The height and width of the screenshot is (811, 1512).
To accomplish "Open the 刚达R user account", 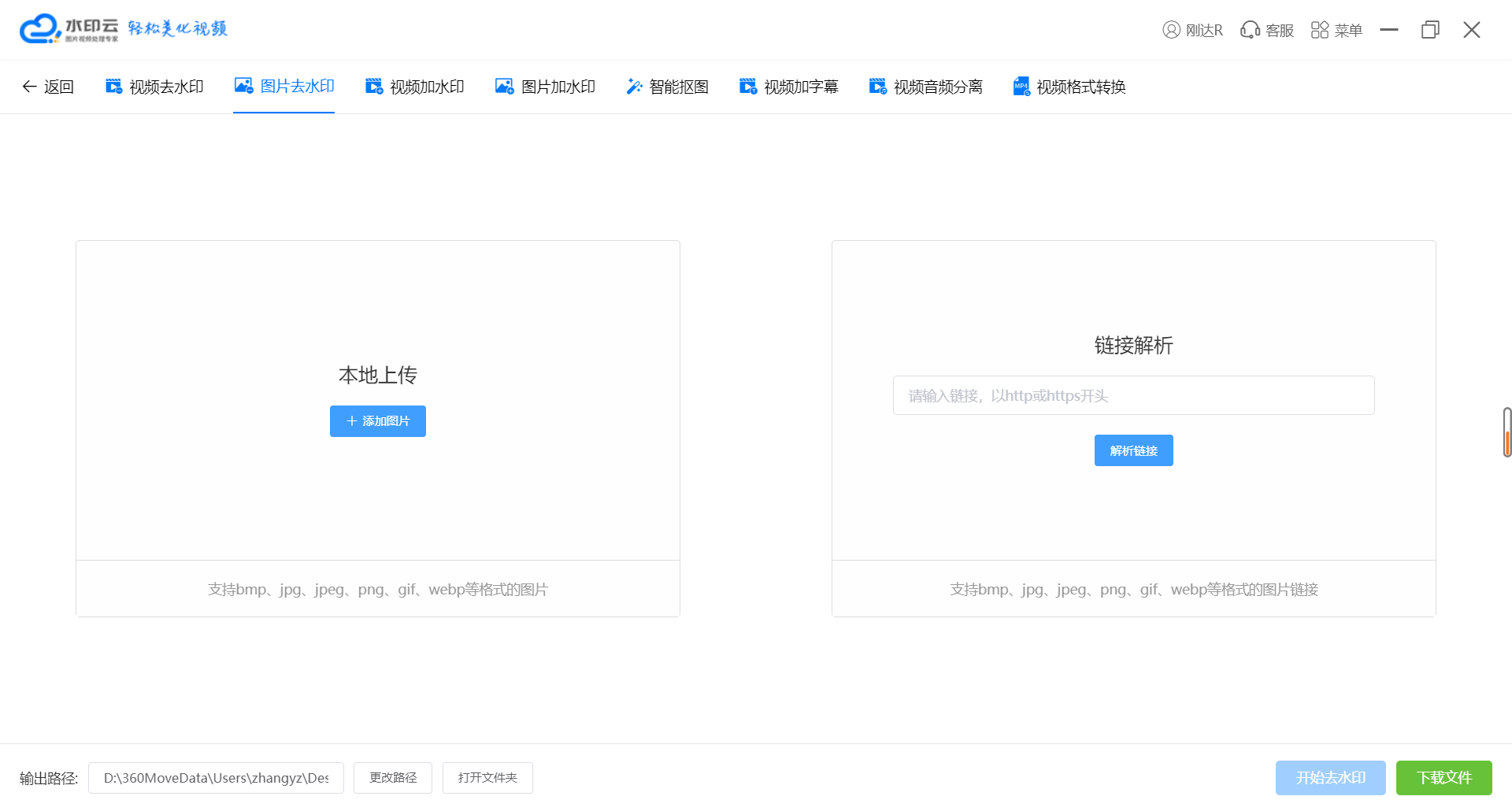I will (x=1193, y=30).
